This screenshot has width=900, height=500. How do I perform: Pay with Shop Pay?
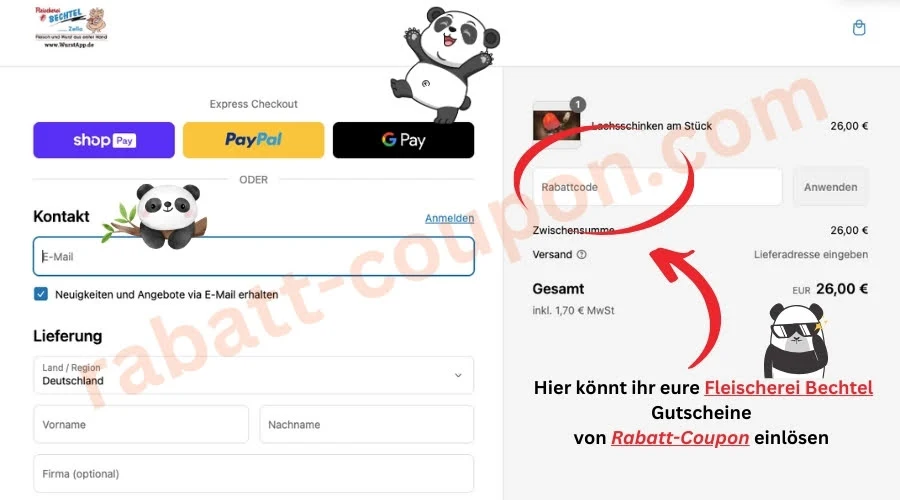click(x=104, y=140)
